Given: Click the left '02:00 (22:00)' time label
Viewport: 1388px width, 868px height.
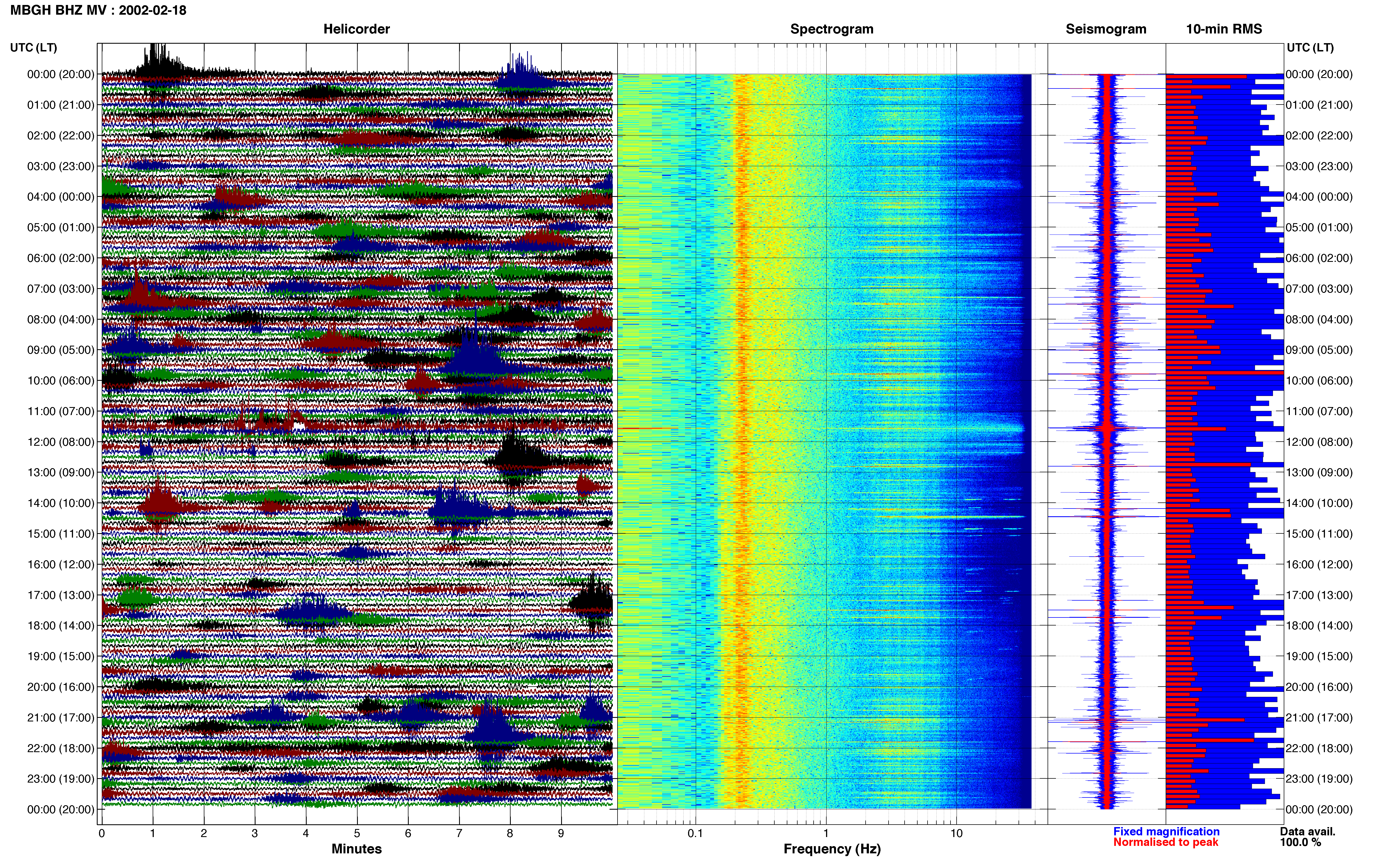Looking at the screenshot, I should coord(60,135).
